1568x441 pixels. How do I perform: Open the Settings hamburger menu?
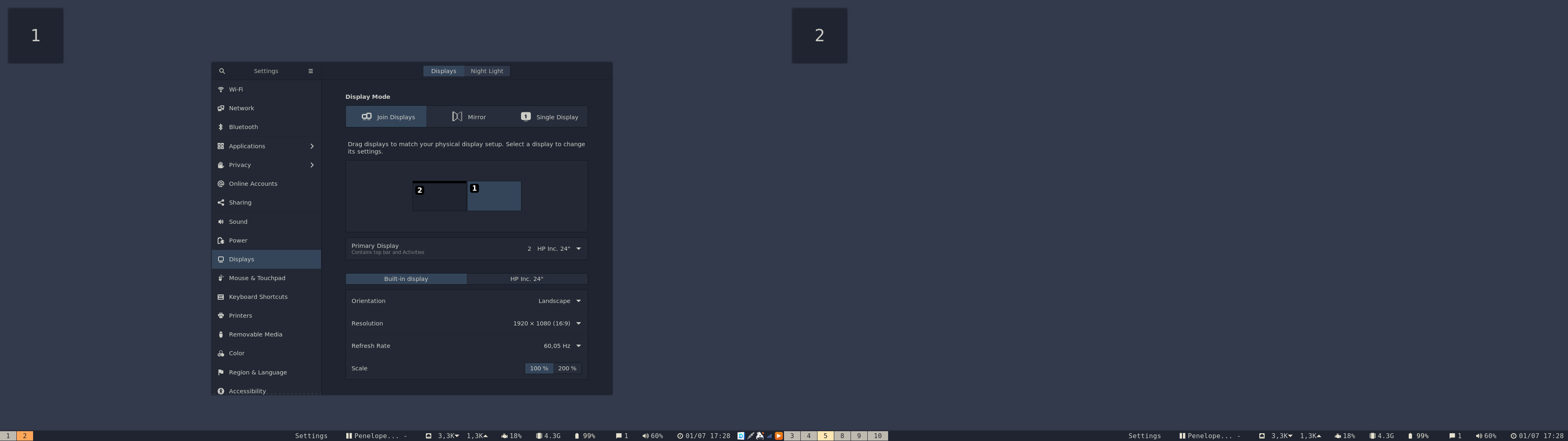[x=310, y=71]
